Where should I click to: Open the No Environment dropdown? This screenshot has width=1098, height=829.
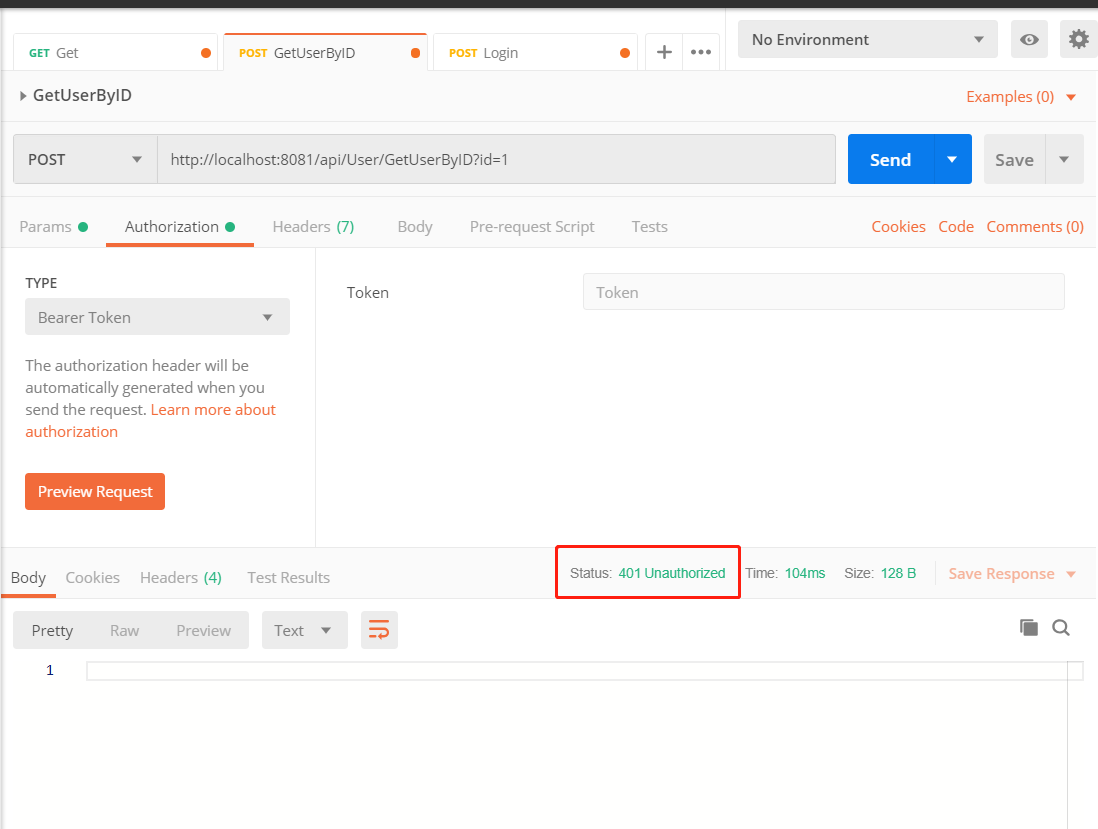[x=868, y=39]
